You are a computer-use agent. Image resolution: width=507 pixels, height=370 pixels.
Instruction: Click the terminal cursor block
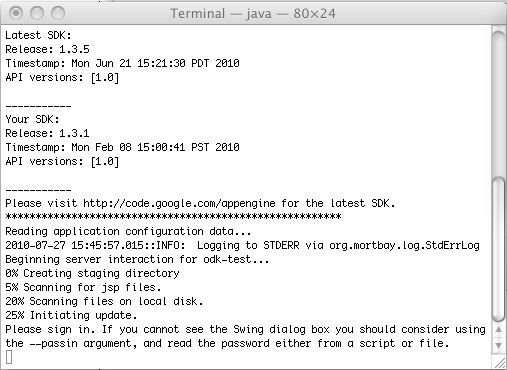[9, 357]
